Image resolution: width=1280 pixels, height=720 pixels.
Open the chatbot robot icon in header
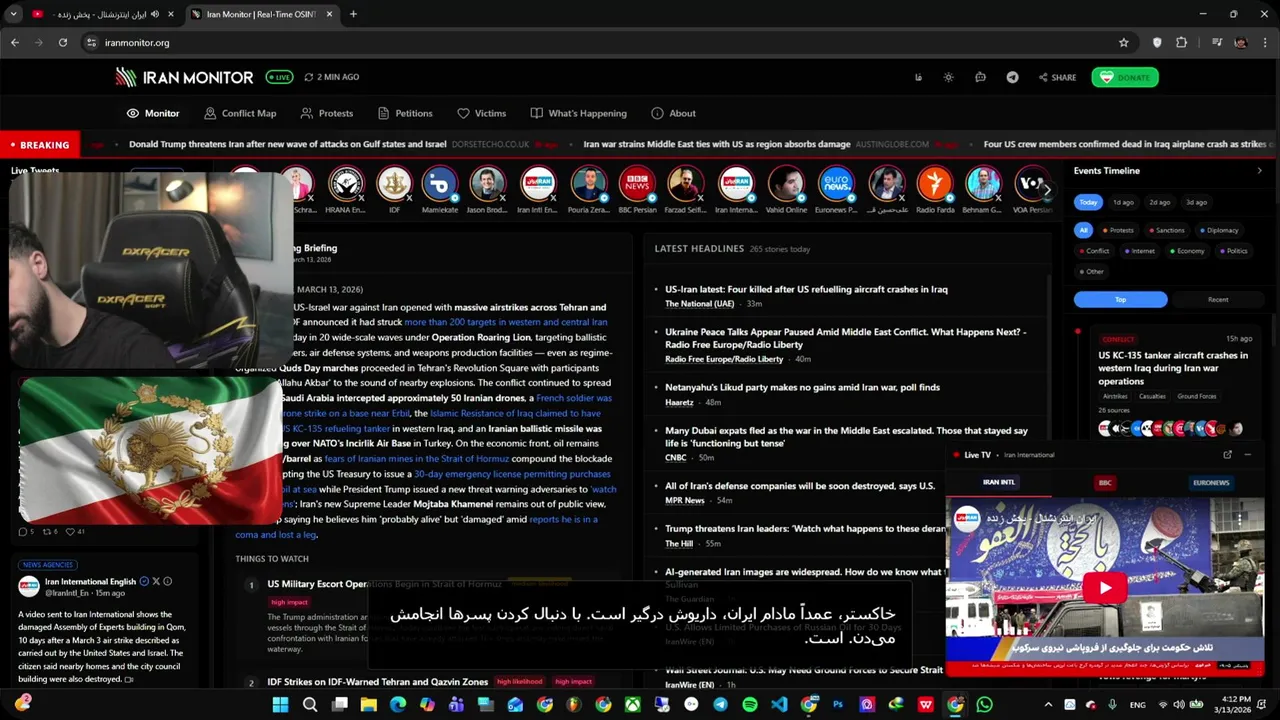(980, 77)
